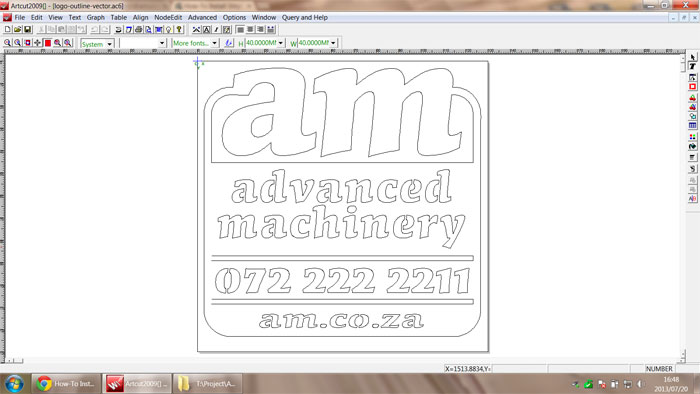Expand the More fonts dropdown
Screen dimensions: 700x394
[215, 43]
